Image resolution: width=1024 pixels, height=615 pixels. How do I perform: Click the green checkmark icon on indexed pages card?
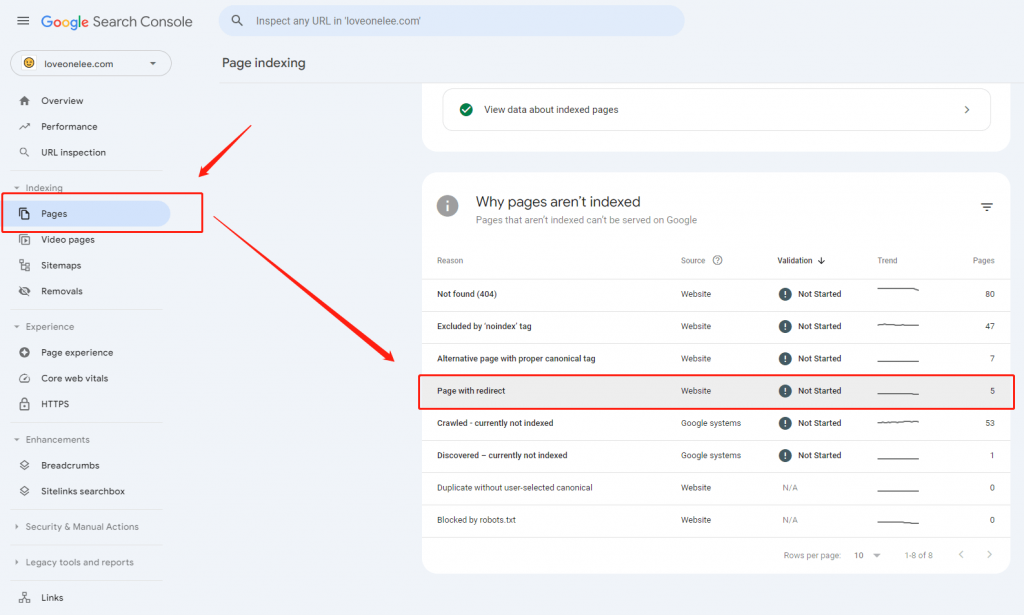466,110
